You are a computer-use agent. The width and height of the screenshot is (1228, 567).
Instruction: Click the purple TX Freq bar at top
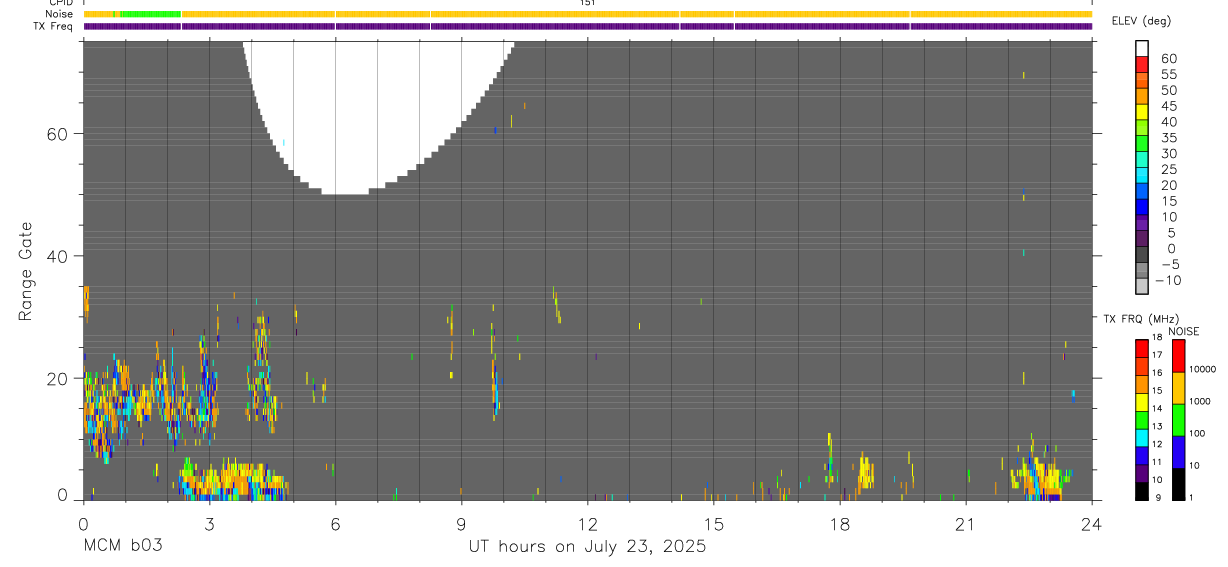(x=587, y=26)
